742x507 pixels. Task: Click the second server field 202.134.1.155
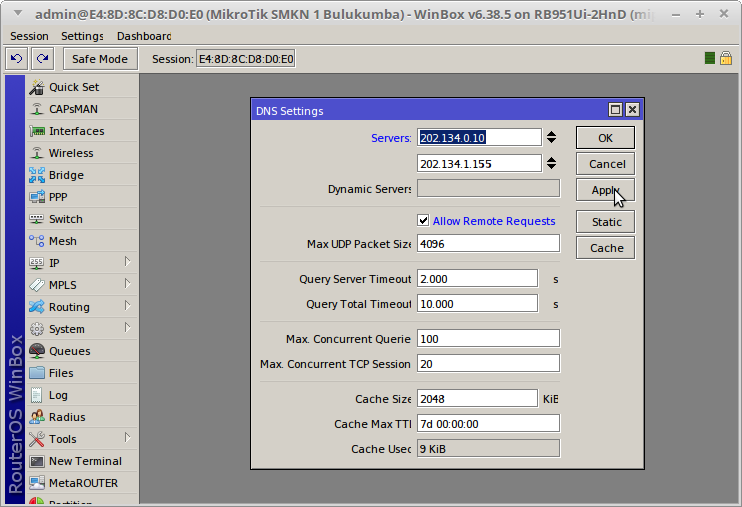point(479,163)
